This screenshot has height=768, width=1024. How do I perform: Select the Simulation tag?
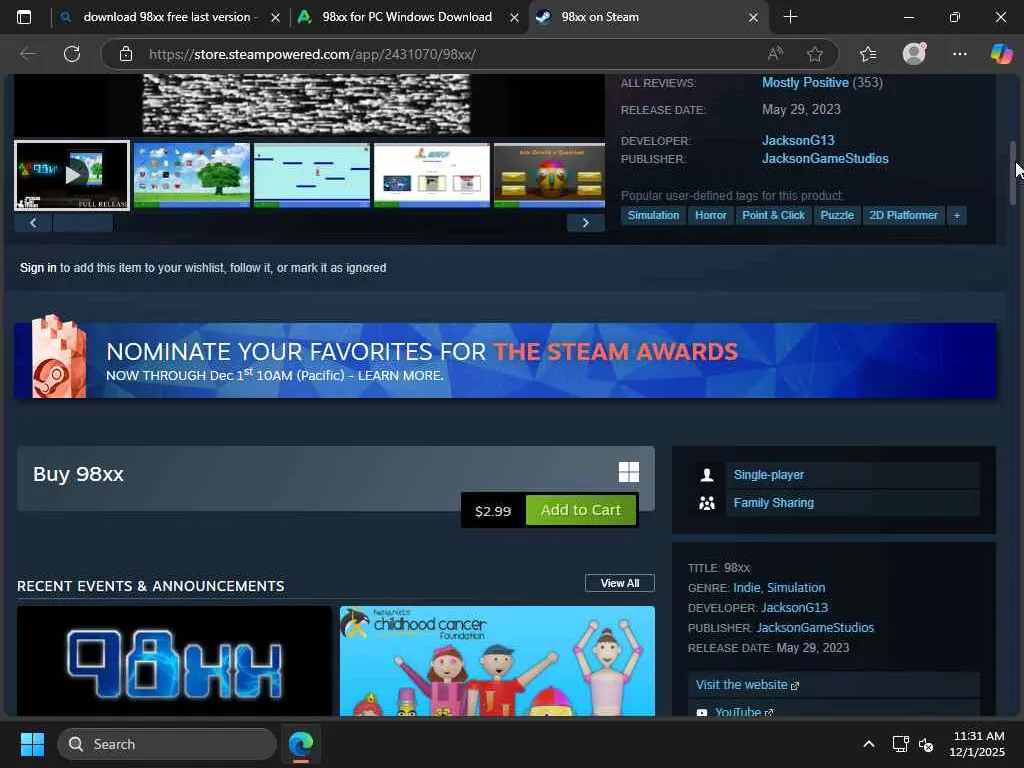tap(653, 216)
